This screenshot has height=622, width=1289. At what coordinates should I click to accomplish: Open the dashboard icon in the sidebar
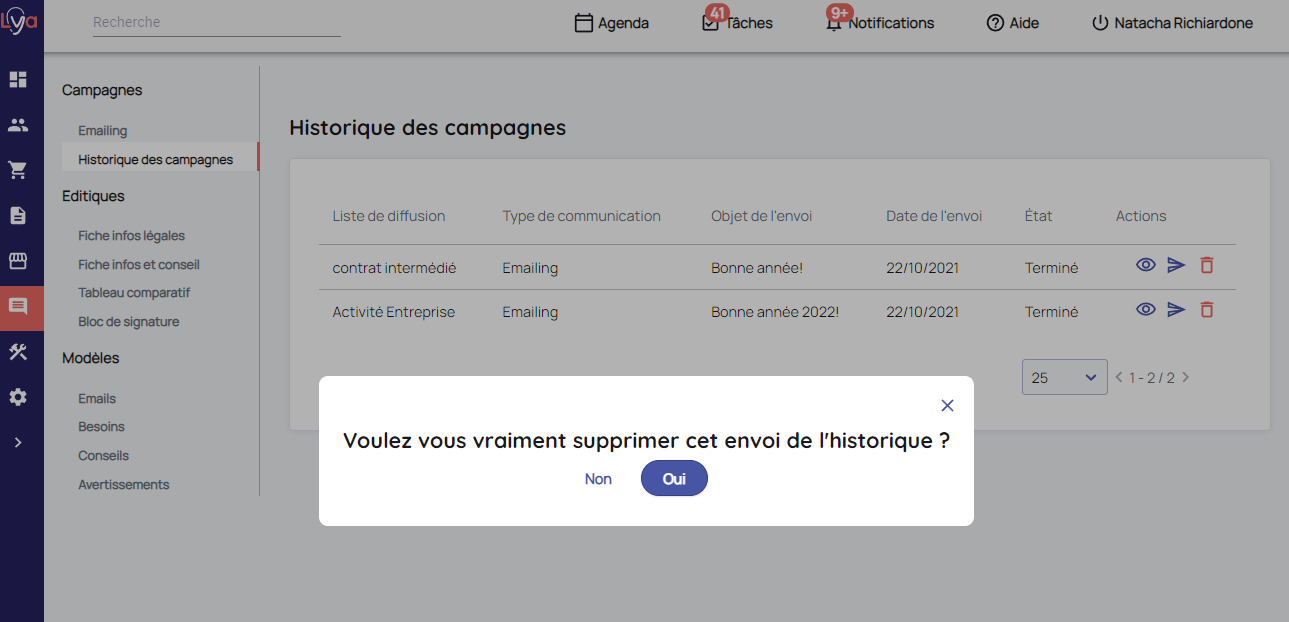18,79
